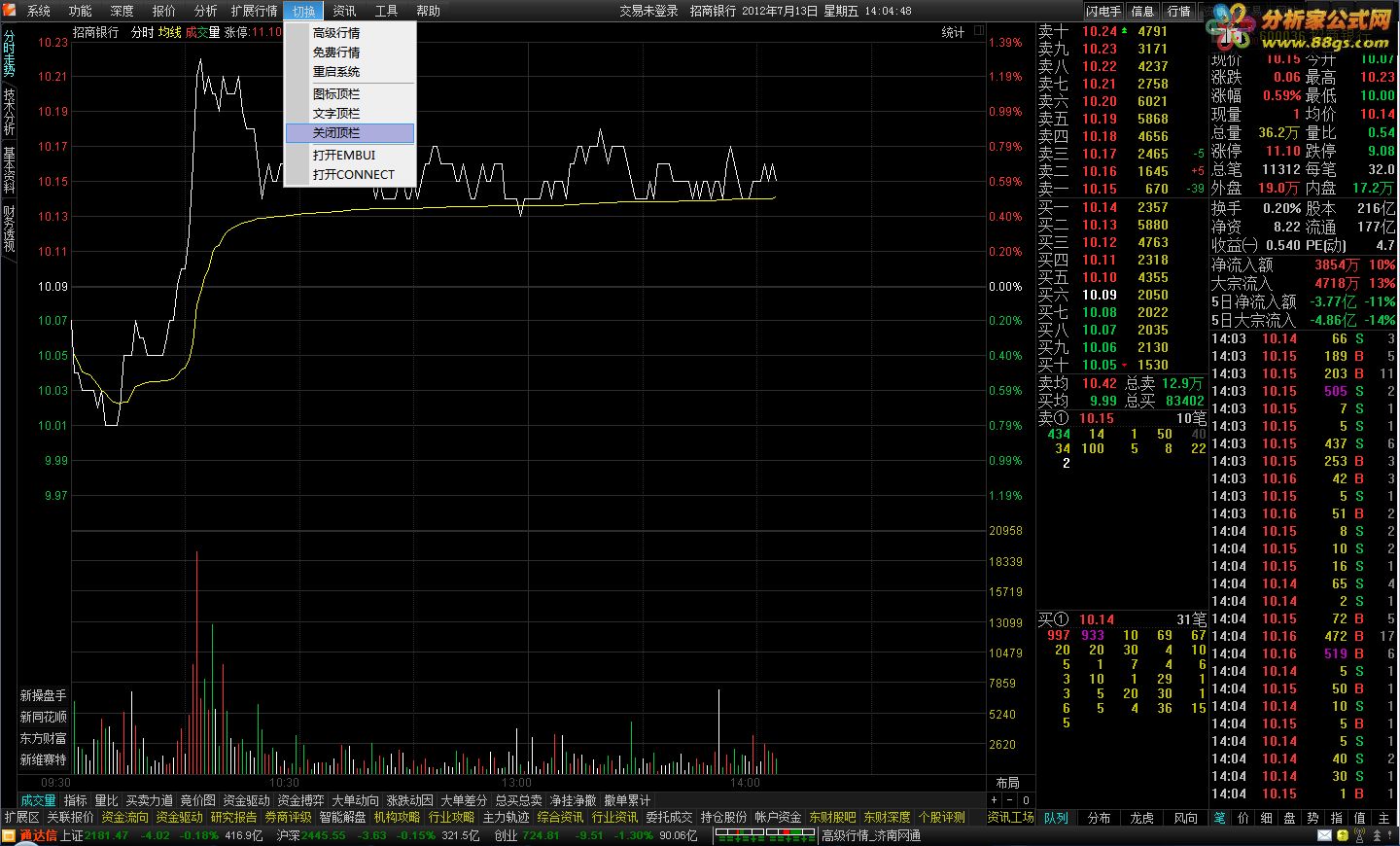Switch to 细 tab in tick panel
The width and height of the screenshot is (1400, 846).
pos(1266,818)
